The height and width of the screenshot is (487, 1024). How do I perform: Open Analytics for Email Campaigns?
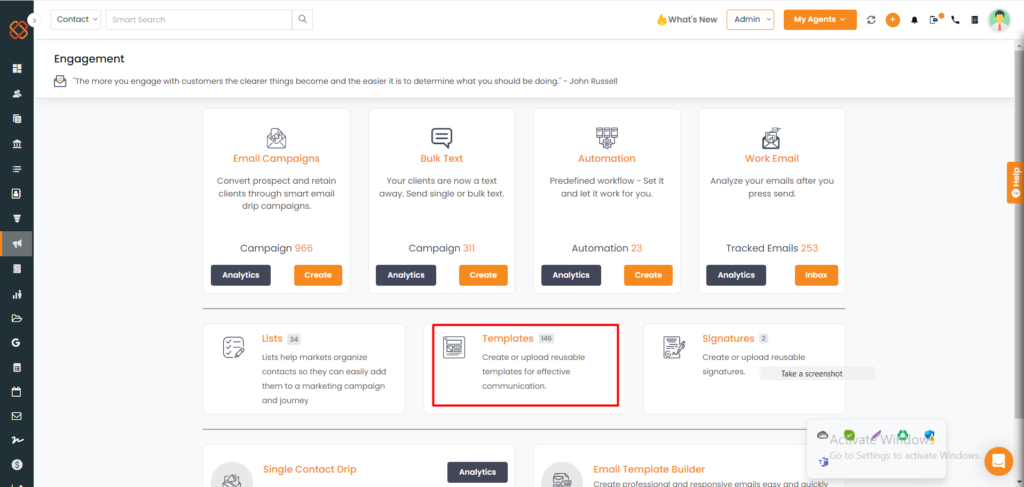tap(240, 275)
